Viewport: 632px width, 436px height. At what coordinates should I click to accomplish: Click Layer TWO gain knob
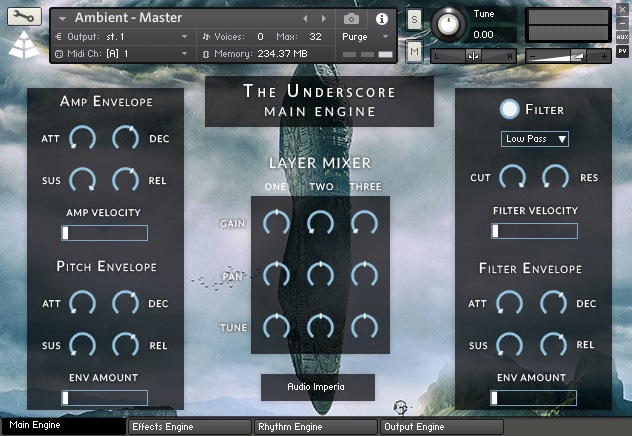(320, 223)
